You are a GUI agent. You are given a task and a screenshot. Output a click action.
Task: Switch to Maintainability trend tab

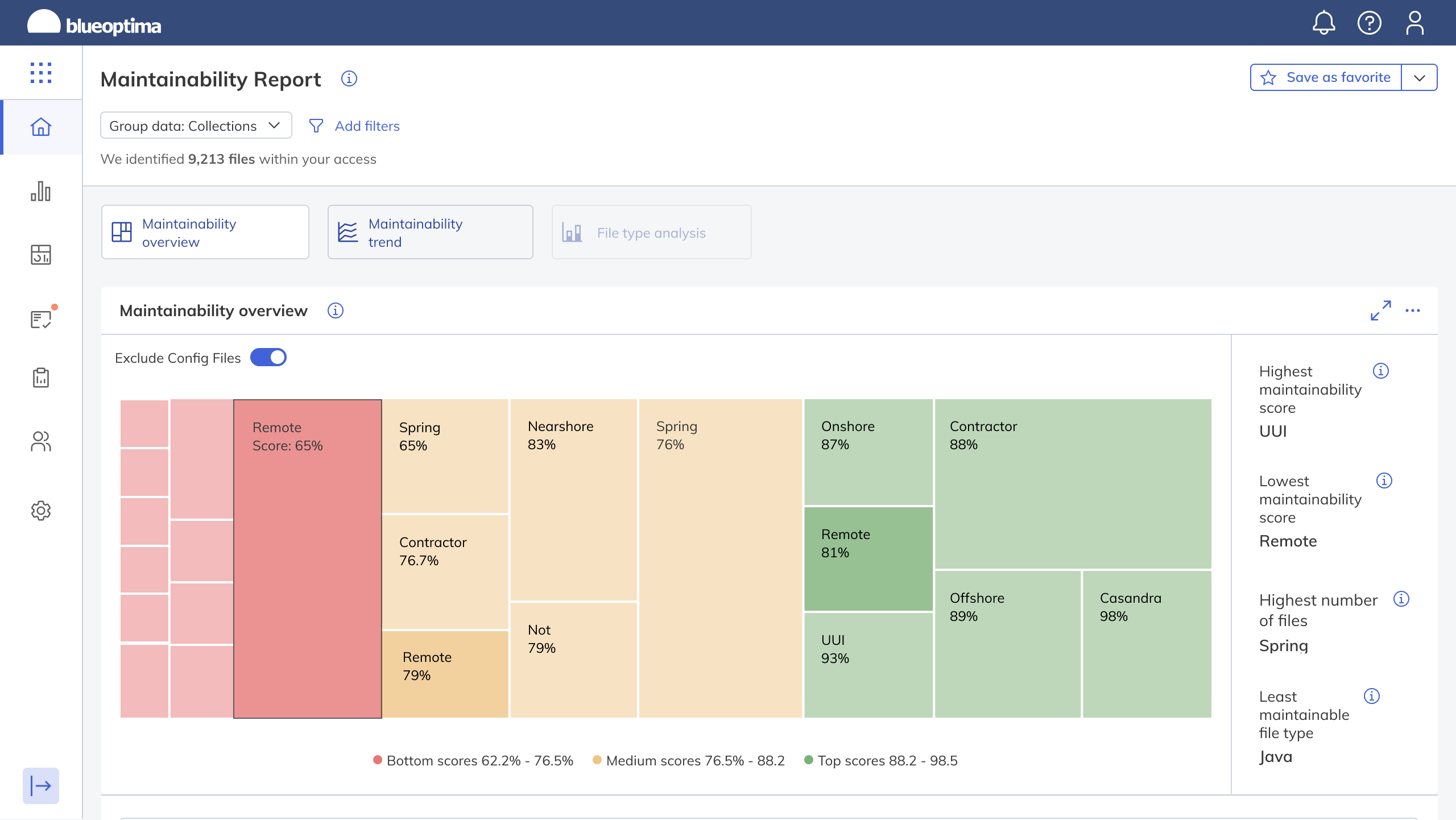[x=431, y=232]
